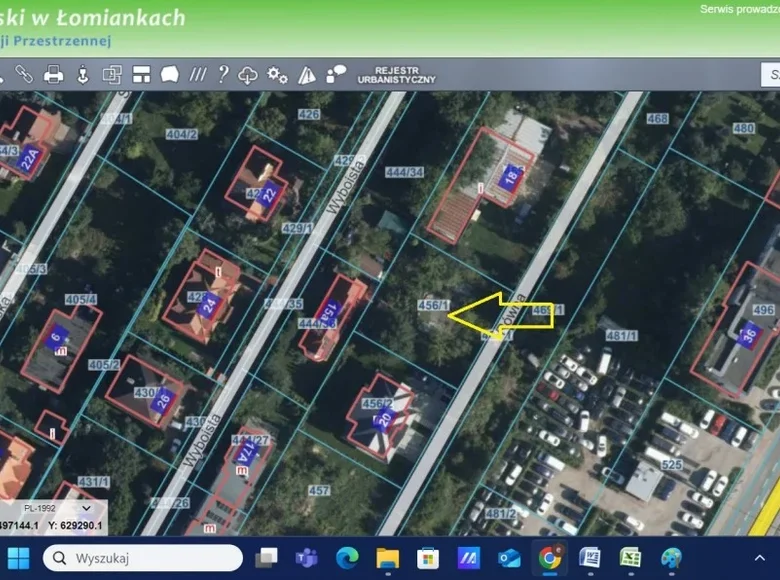Click the Windows Start button
Screen dimensions: 780x580
point(19,558)
